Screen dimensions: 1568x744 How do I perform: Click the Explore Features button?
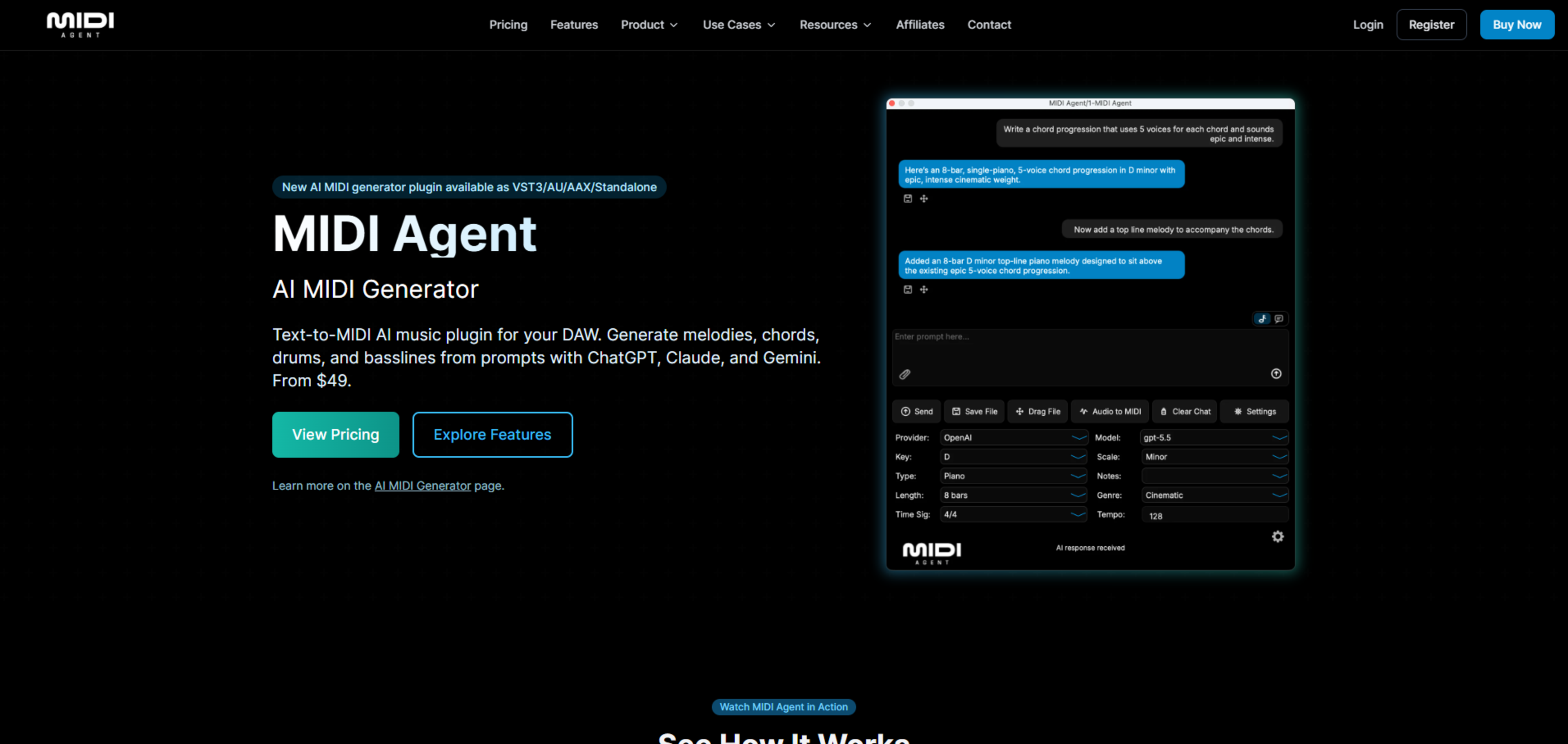pos(492,434)
